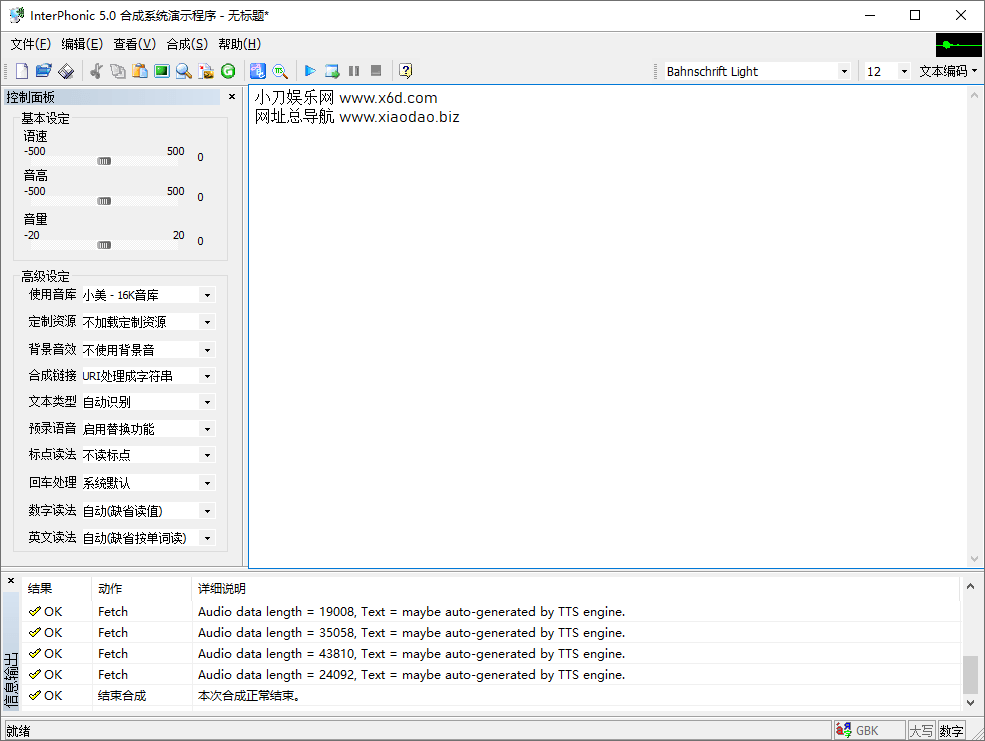Expand the 背景音效 background sound dropdown
The width and height of the screenshot is (985, 741).
(206, 350)
